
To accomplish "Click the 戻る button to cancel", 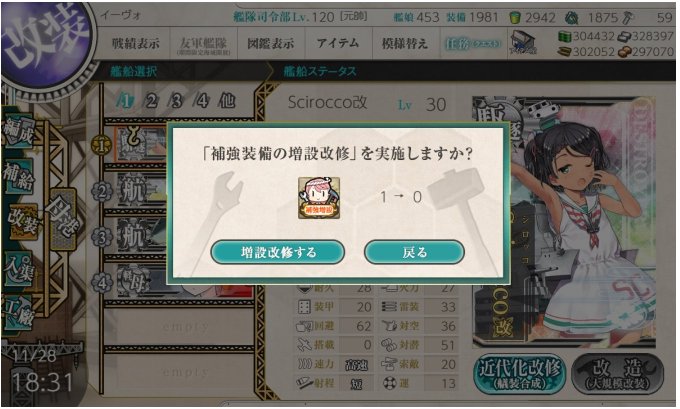I will [x=414, y=252].
